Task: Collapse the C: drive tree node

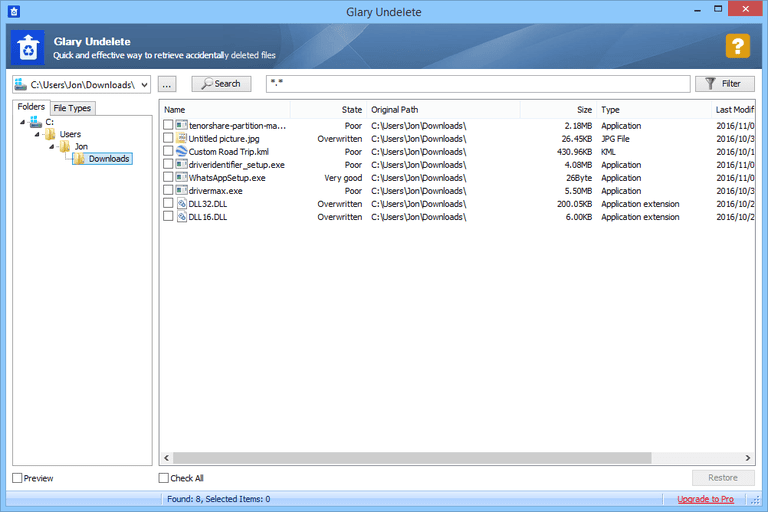Action: coord(23,122)
